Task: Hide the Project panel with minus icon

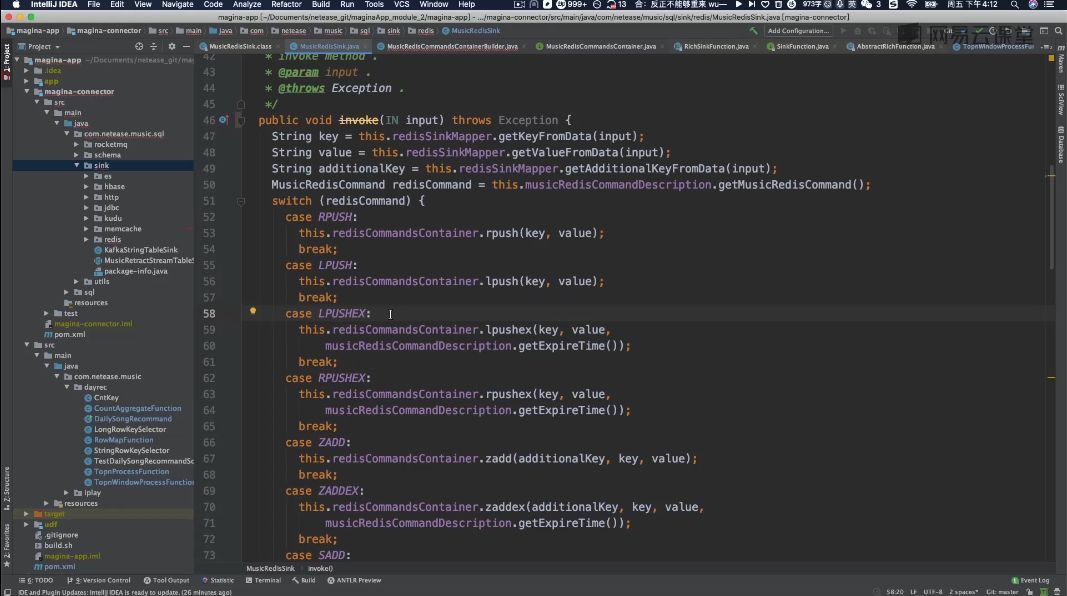Action: (186, 46)
